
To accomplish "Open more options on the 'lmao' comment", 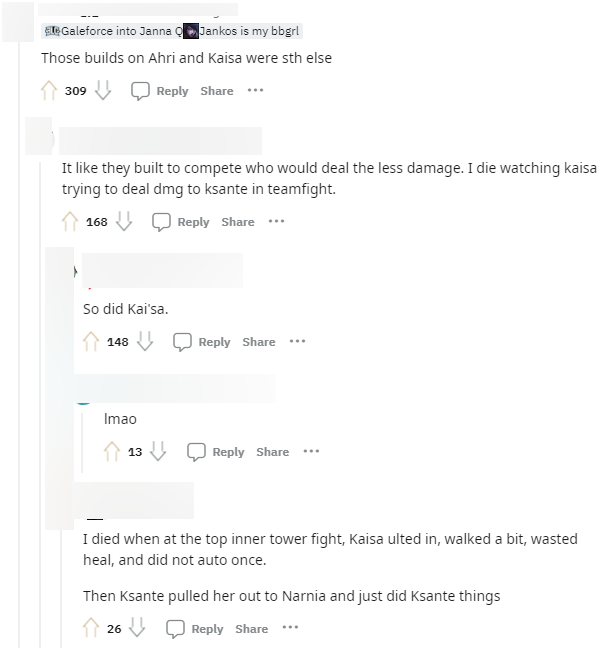I will [311, 451].
